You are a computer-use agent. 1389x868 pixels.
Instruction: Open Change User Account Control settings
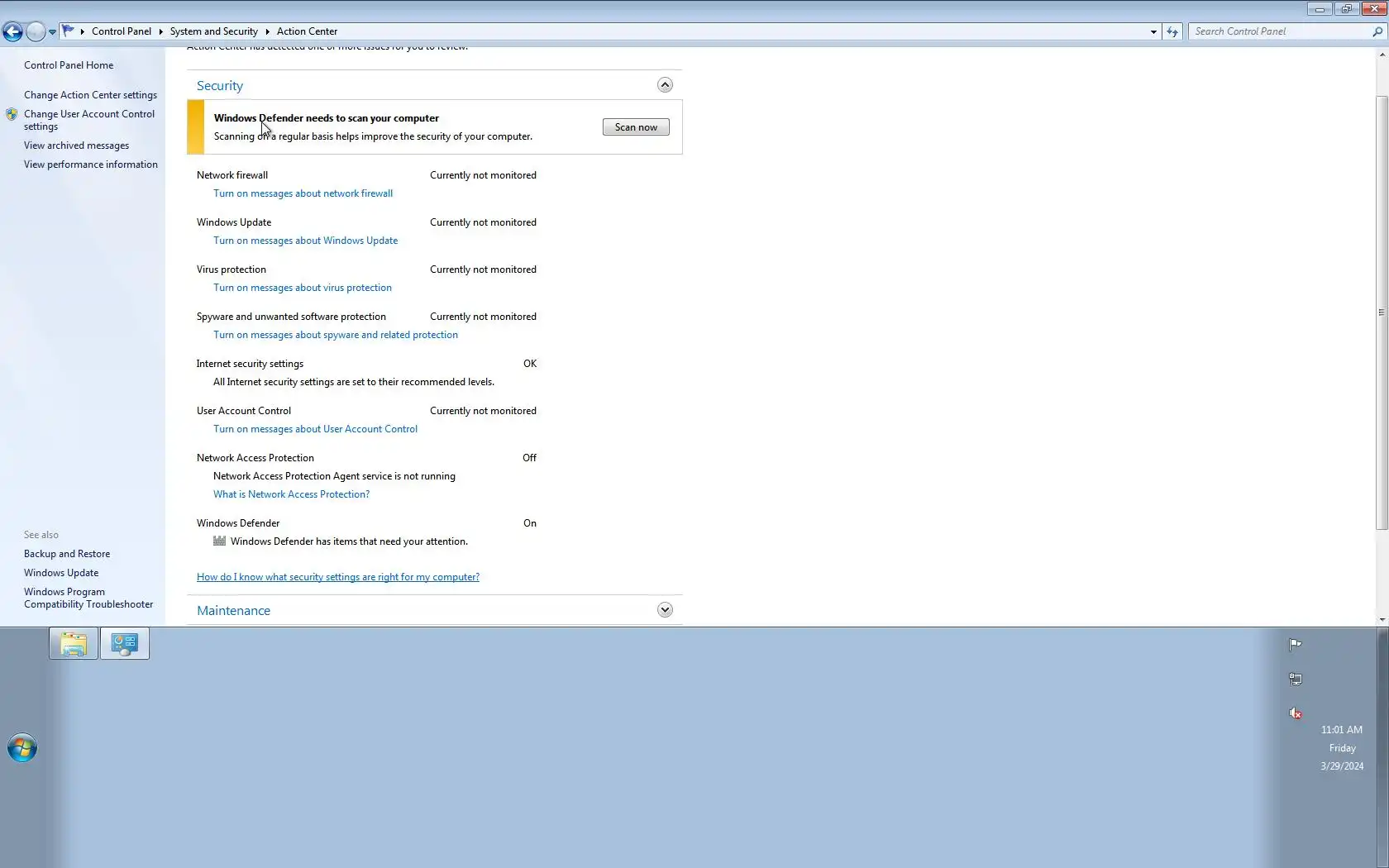click(x=89, y=120)
